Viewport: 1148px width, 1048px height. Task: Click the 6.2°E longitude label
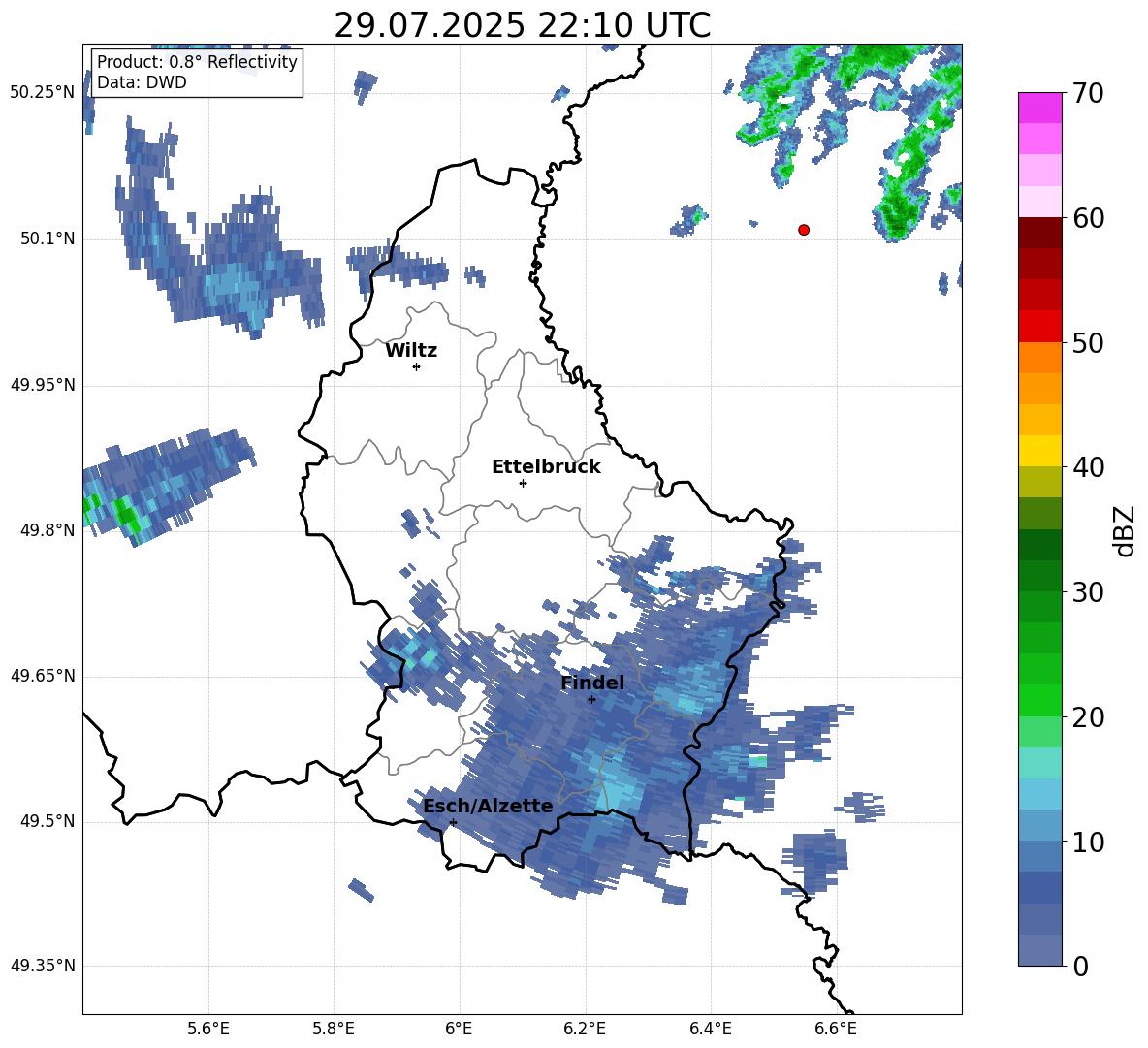coord(585,1029)
